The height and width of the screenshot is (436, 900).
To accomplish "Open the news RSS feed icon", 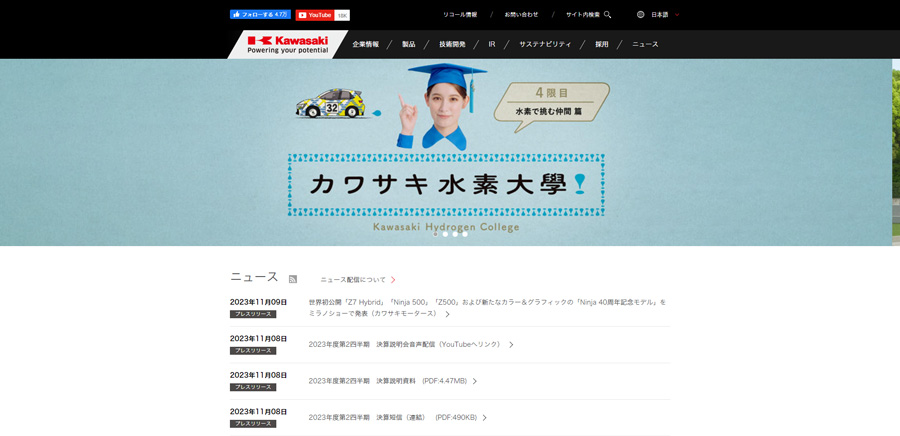I will click(293, 279).
